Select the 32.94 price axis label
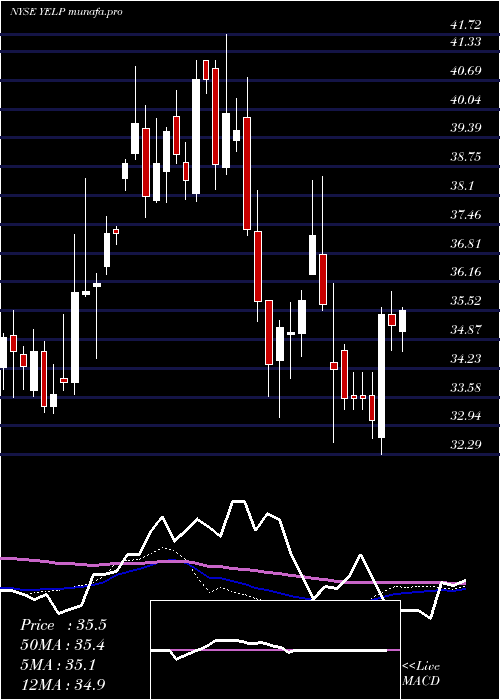 (x=466, y=416)
